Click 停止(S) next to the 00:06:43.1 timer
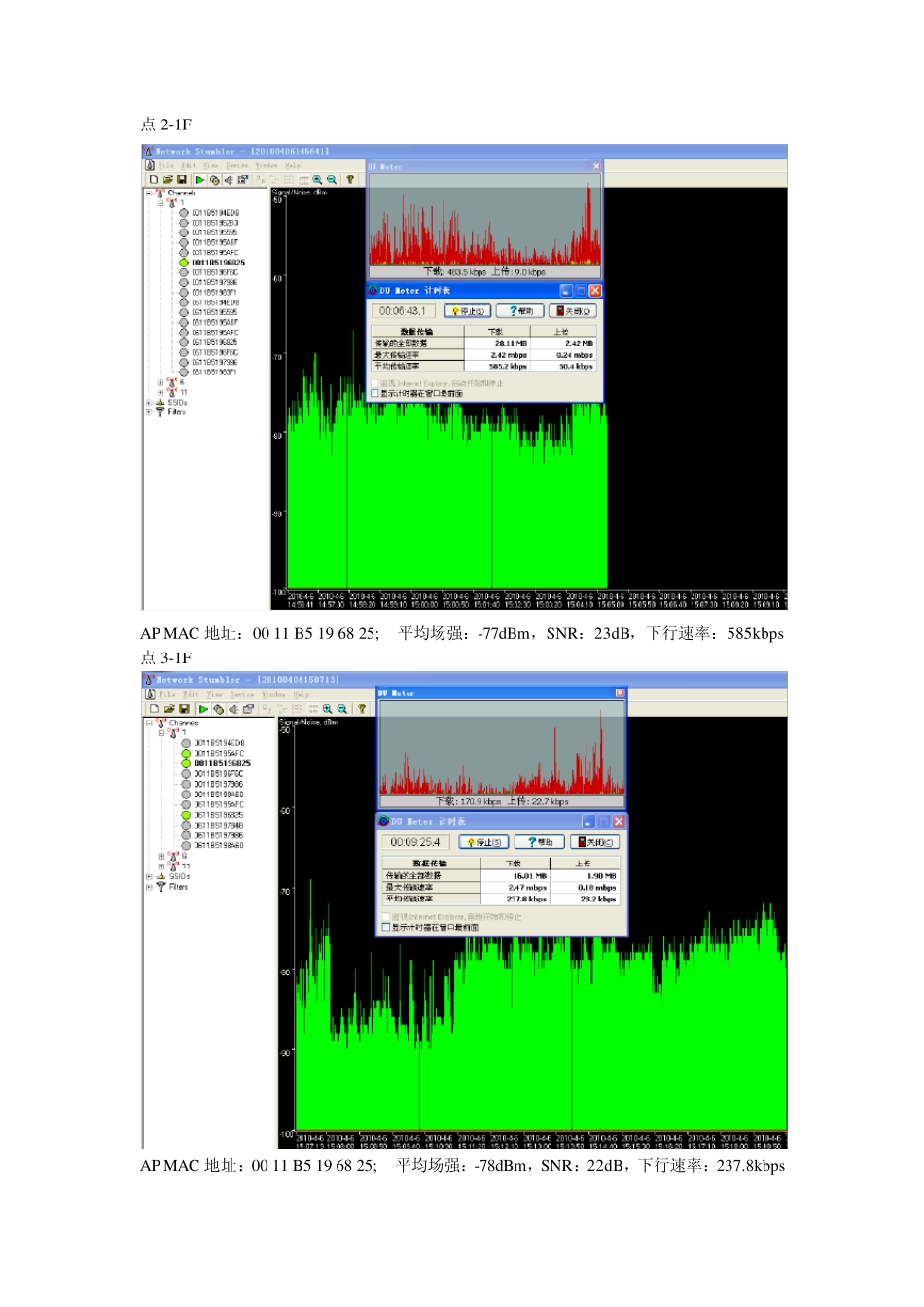Image resolution: width=924 pixels, height=1307 pixels. click(x=467, y=311)
